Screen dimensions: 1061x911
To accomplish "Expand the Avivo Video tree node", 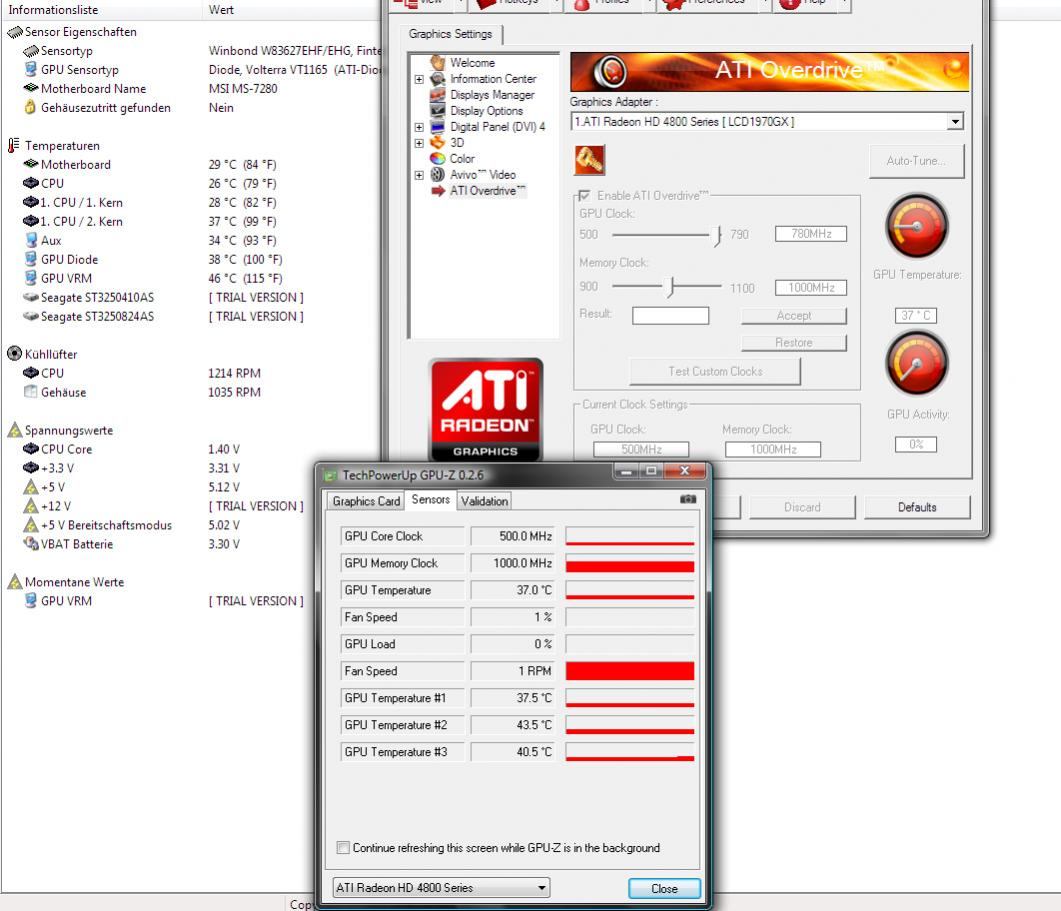I will click(x=419, y=175).
